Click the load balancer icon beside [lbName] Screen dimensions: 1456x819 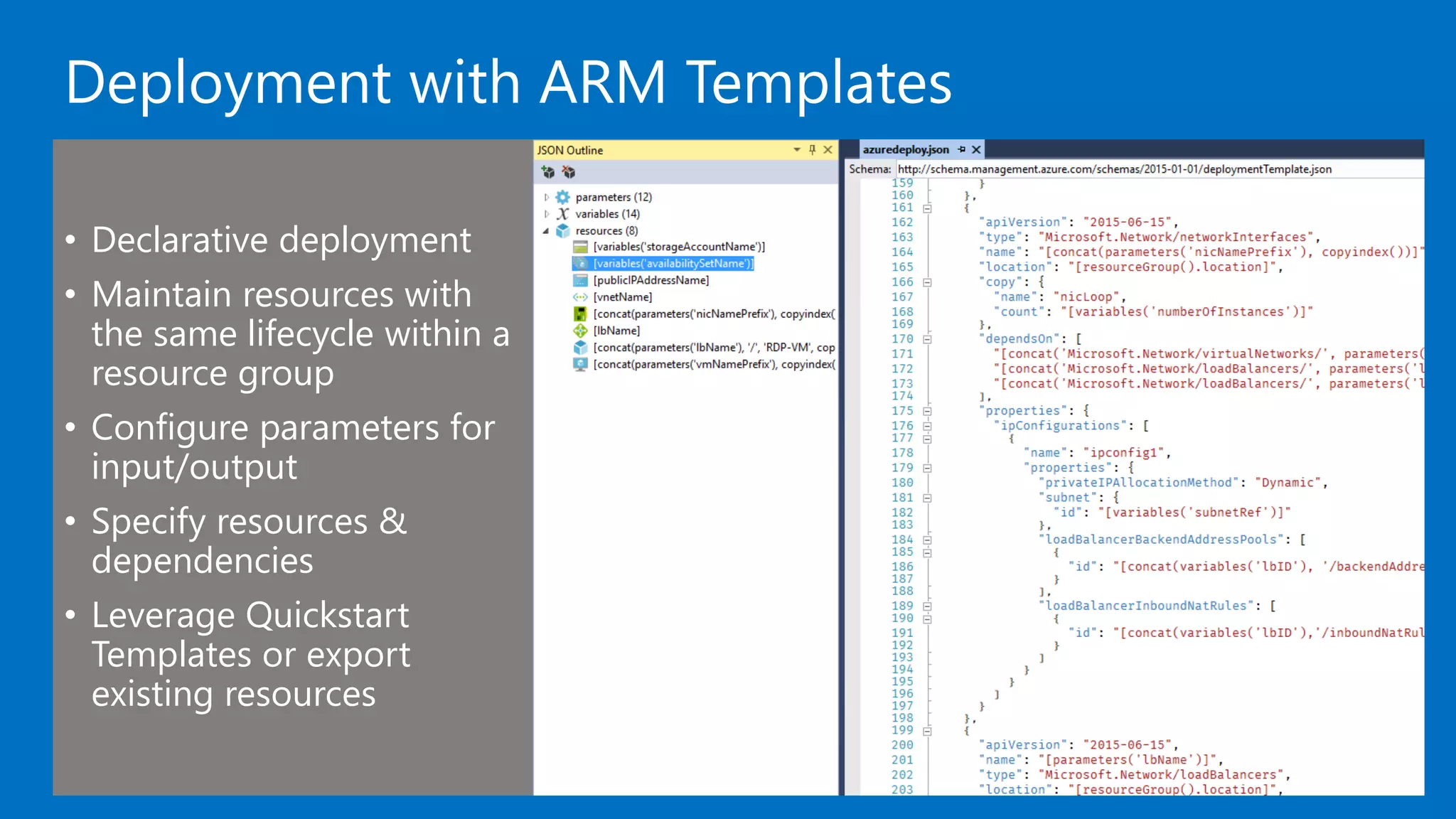[x=580, y=331]
